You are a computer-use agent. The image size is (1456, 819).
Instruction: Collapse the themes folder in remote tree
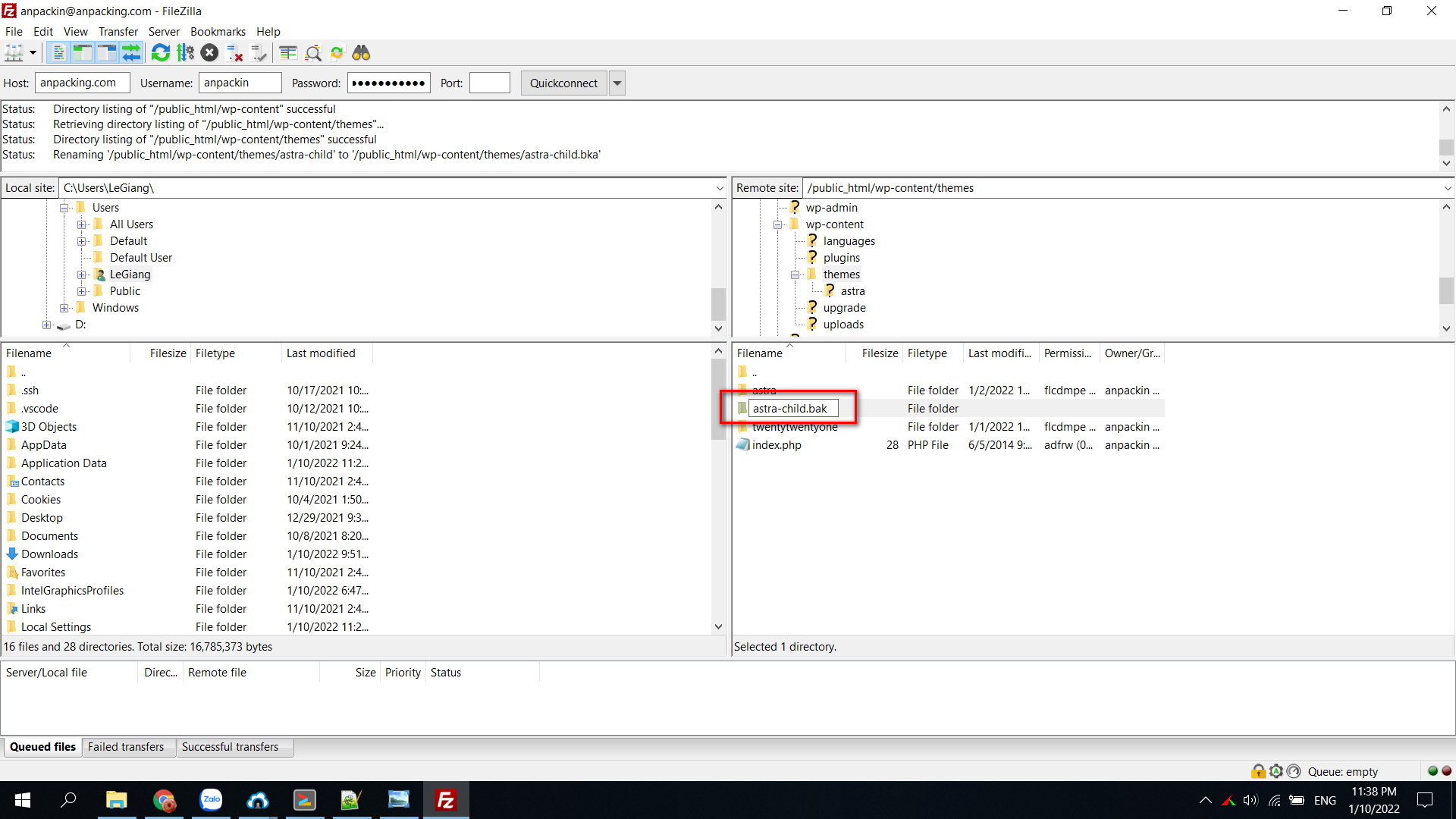[795, 275]
